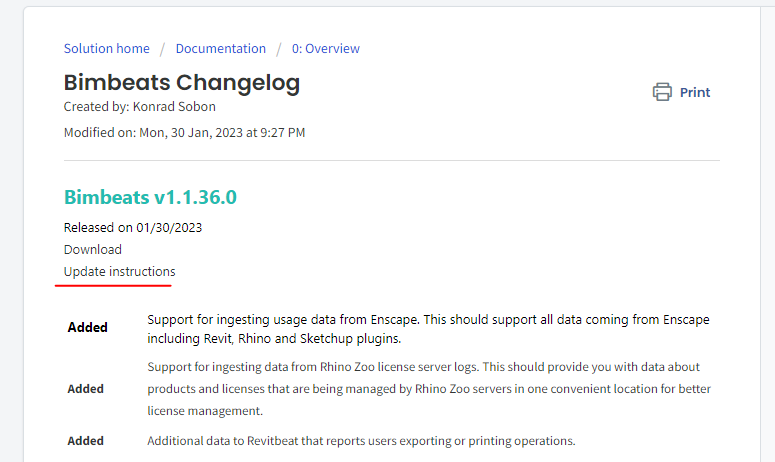
Task: Click the Print text label
Action: [x=694, y=92]
